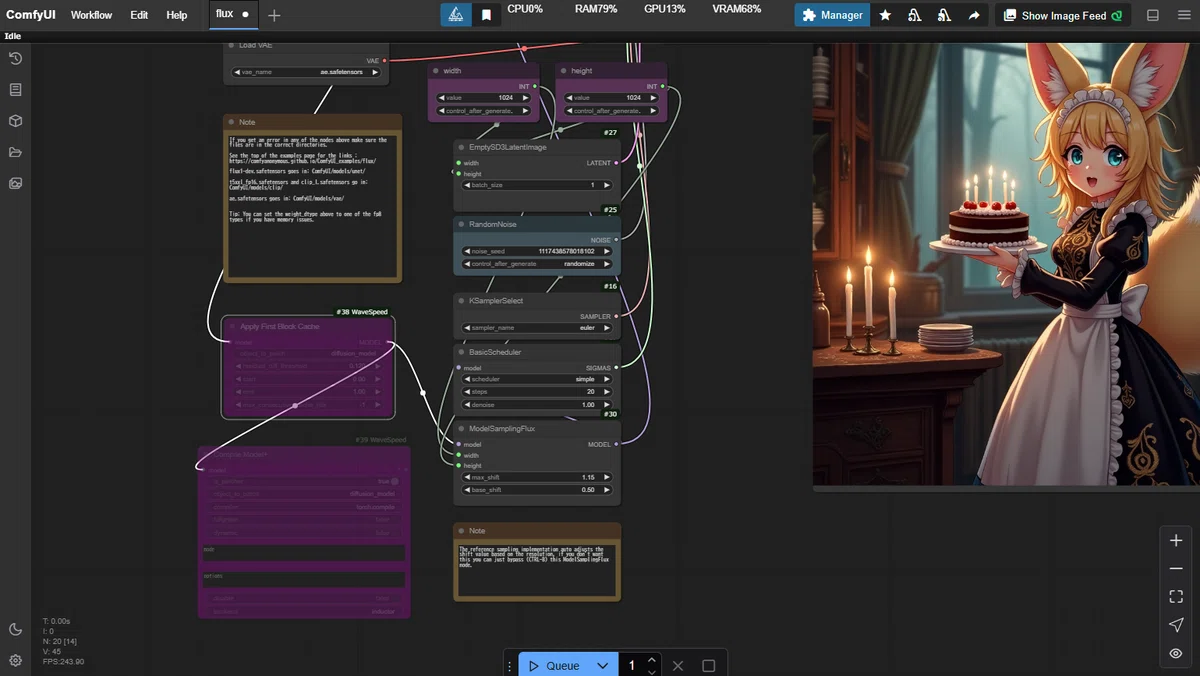Collapse the ModelSamplingFlux node via its dot
Screen dimensions: 1200x676
click(x=461, y=428)
